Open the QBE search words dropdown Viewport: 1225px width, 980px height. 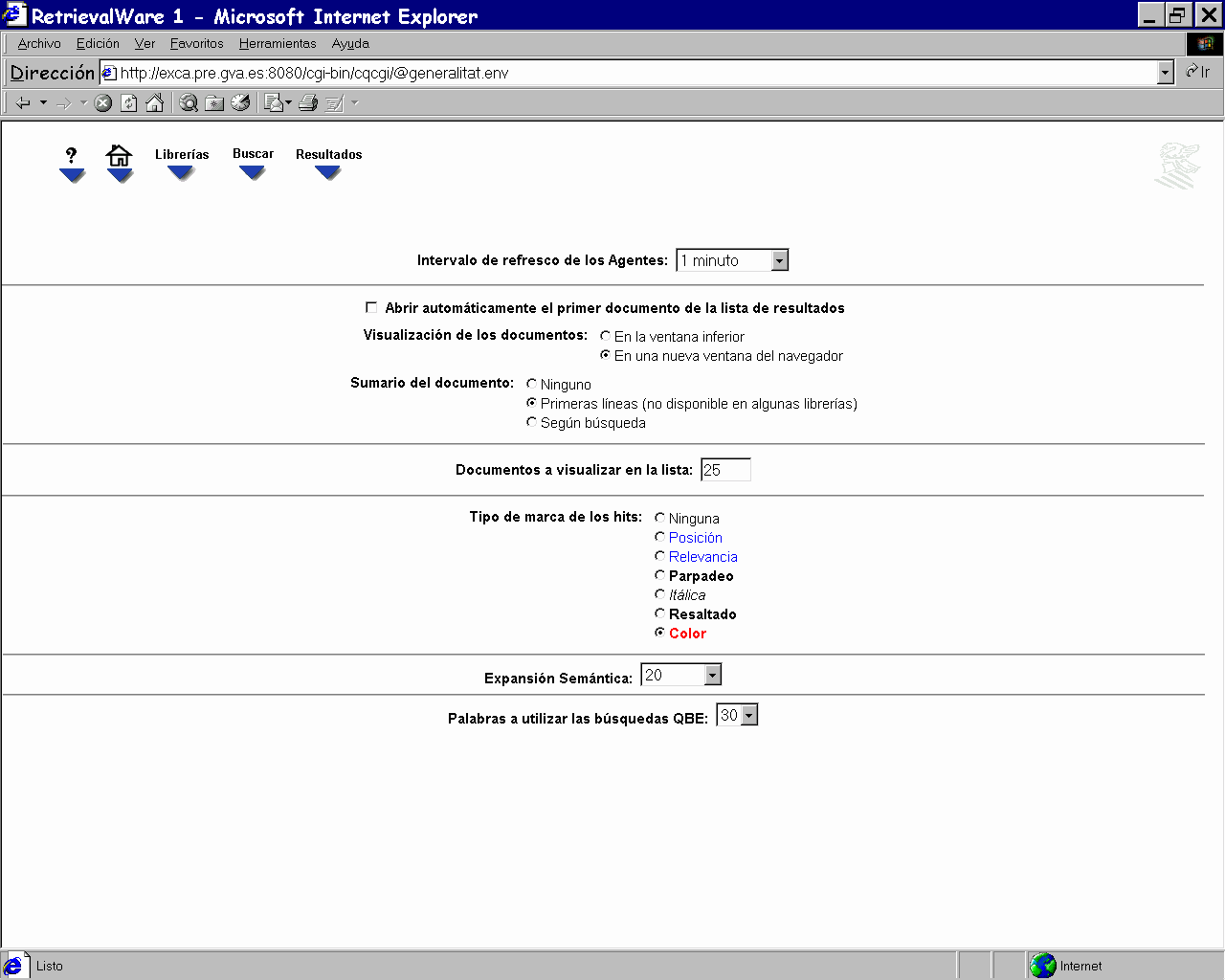(749, 716)
